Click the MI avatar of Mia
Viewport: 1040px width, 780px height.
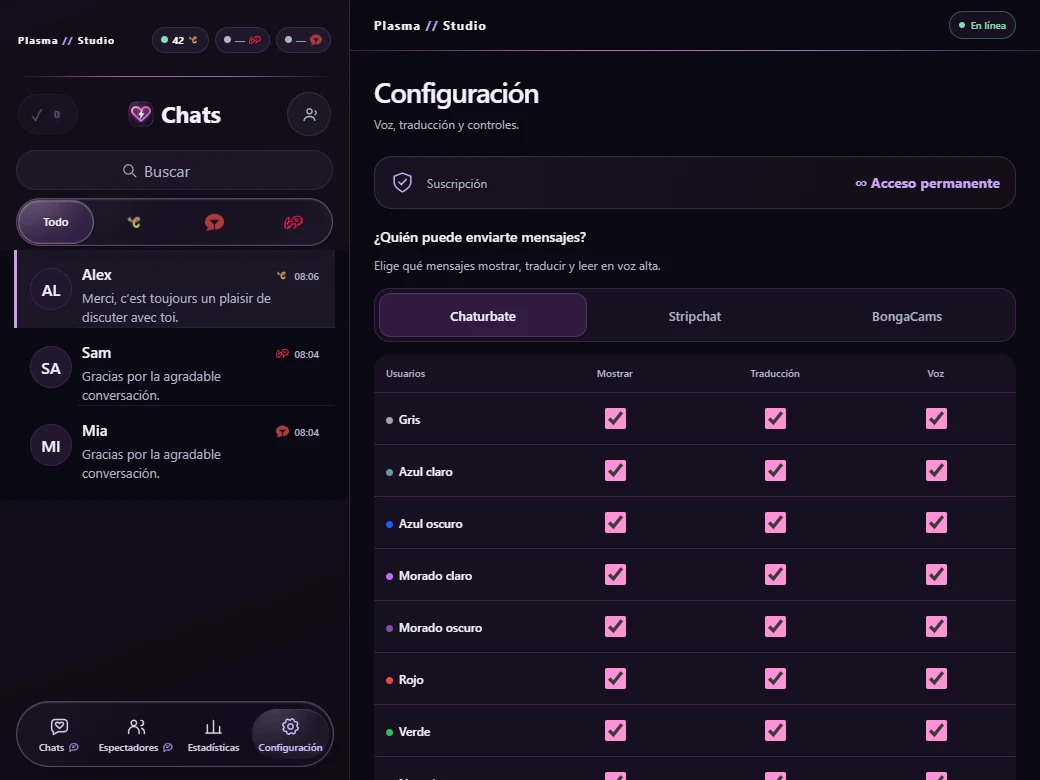[x=51, y=446]
